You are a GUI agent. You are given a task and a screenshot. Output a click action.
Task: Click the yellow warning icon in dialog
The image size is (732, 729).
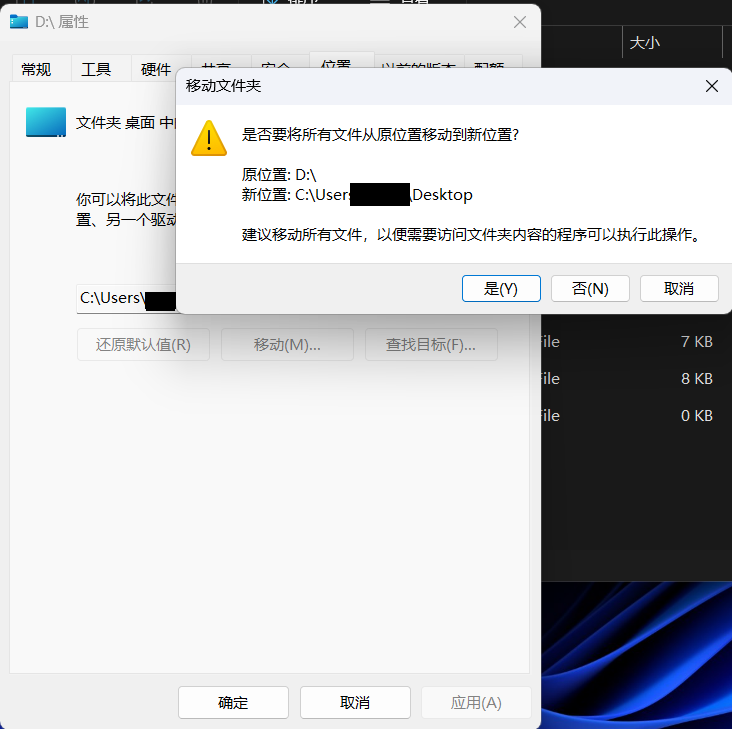tap(209, 138)
